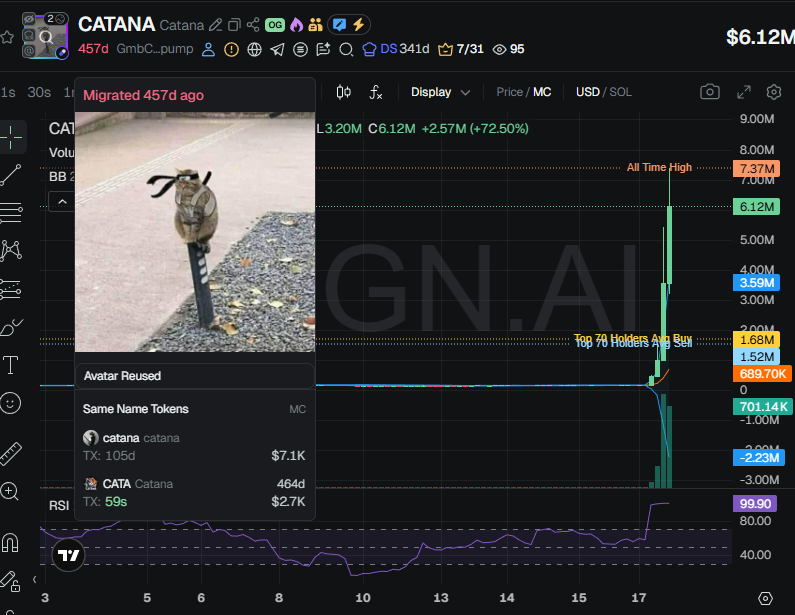The height and width of the screenshot is (615, 795).
Task: Share CATANA using the share icon
Action: (x=252, y=25)
